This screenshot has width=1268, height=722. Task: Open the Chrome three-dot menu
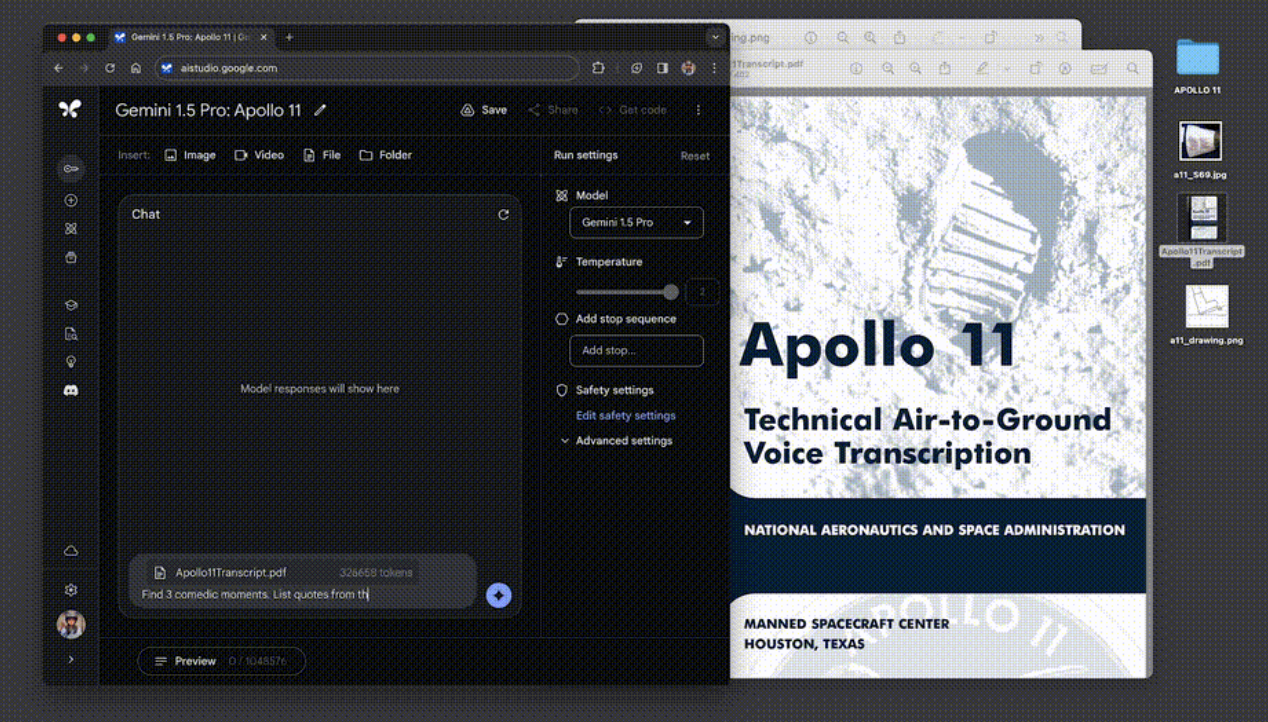tap(714, 68)
